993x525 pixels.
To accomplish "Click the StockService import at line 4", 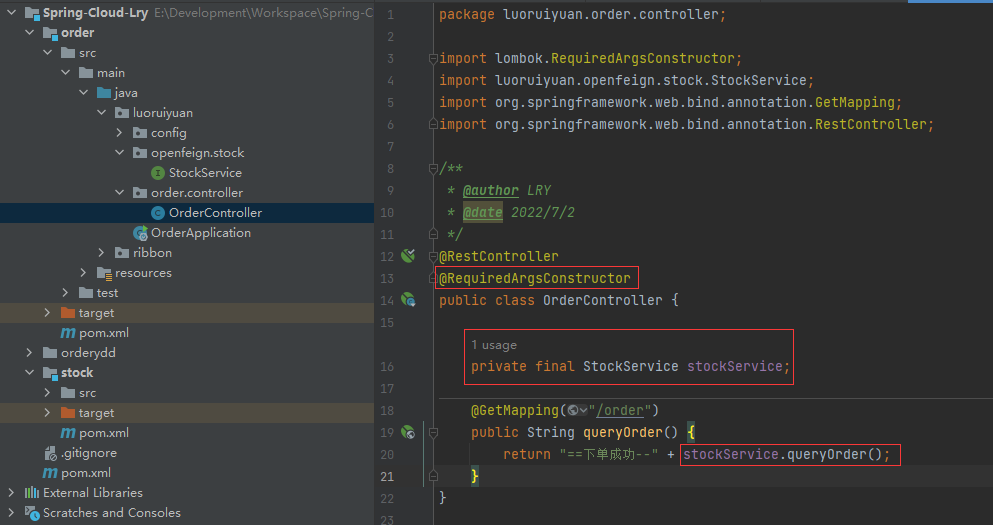I will point(626,80).
